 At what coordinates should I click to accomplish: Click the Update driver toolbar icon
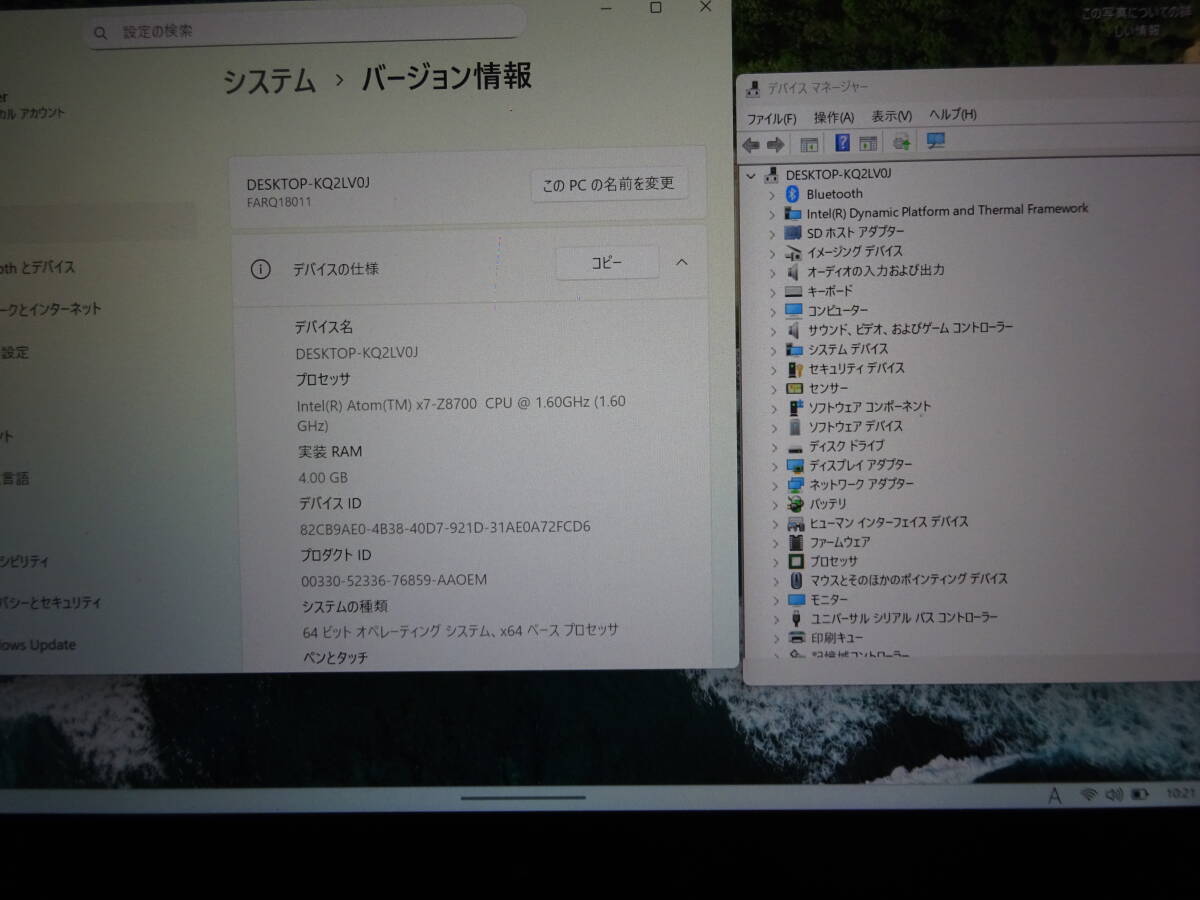[x=901, y=142]
